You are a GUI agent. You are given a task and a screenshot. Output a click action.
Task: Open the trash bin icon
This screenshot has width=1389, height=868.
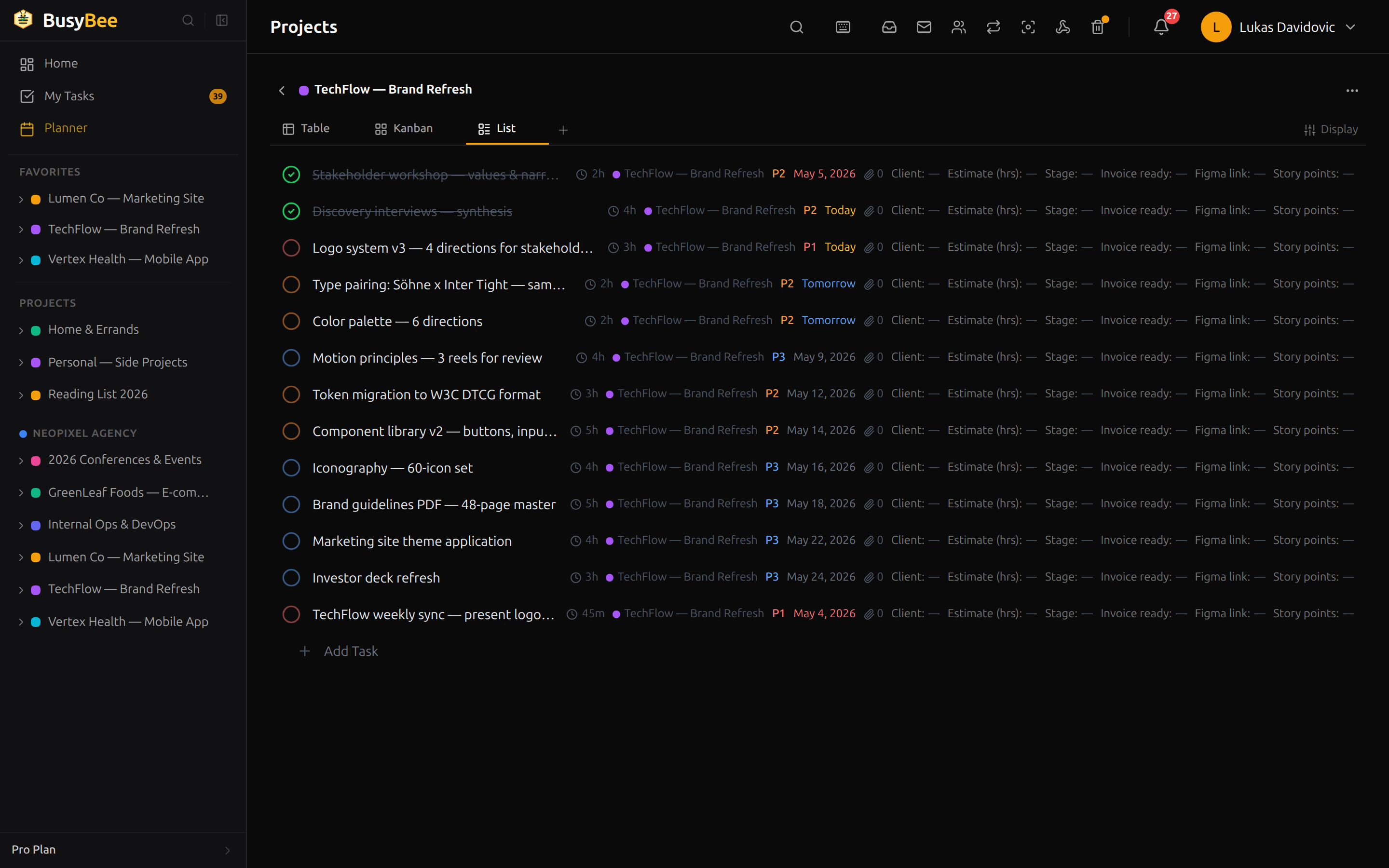[1097, 27]
